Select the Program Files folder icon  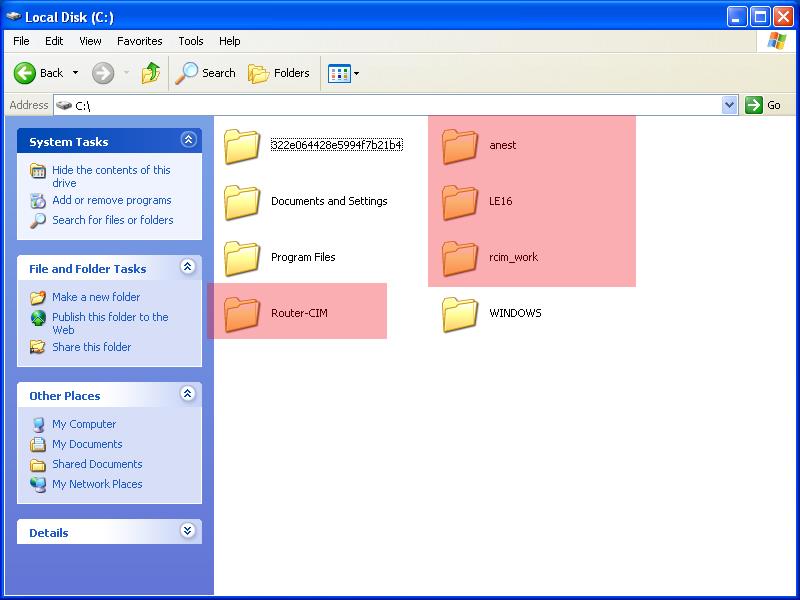pyautogui.click(x=242, y=258)
